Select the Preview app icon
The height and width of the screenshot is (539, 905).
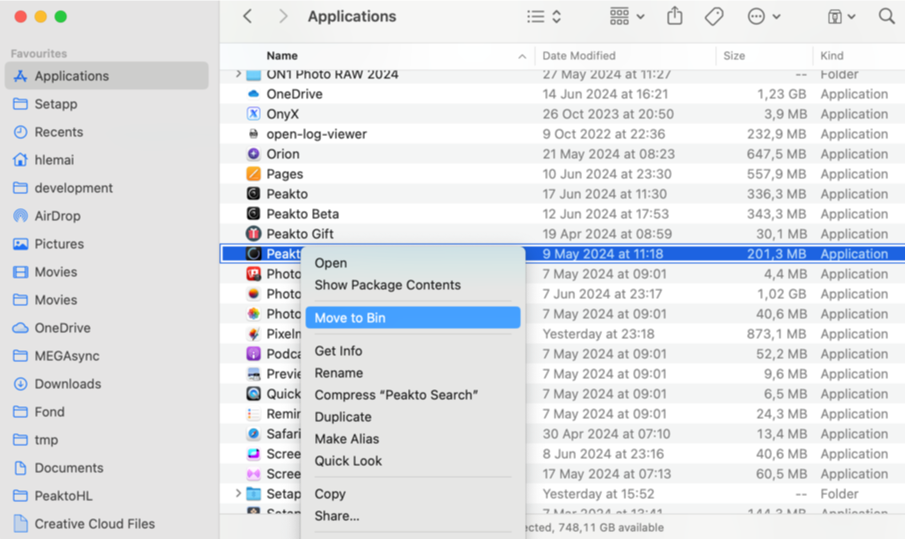(x=253, y=373)
